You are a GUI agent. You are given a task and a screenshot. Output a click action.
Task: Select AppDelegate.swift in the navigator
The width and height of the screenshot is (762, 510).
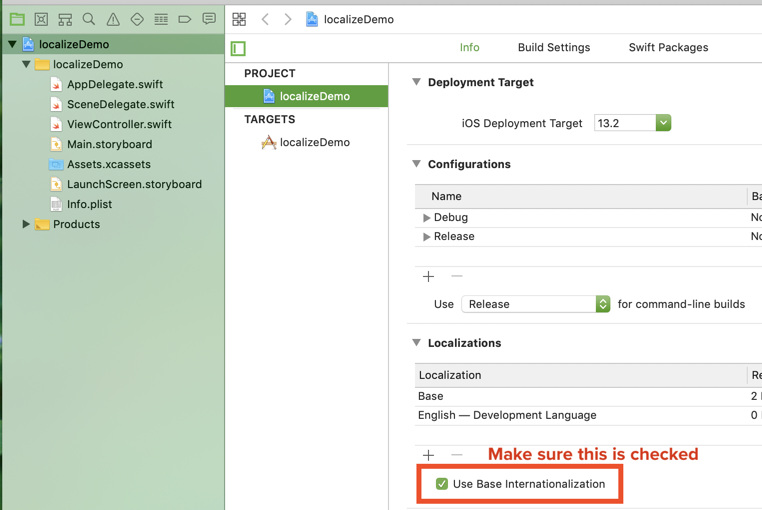[x=115, y=84]
